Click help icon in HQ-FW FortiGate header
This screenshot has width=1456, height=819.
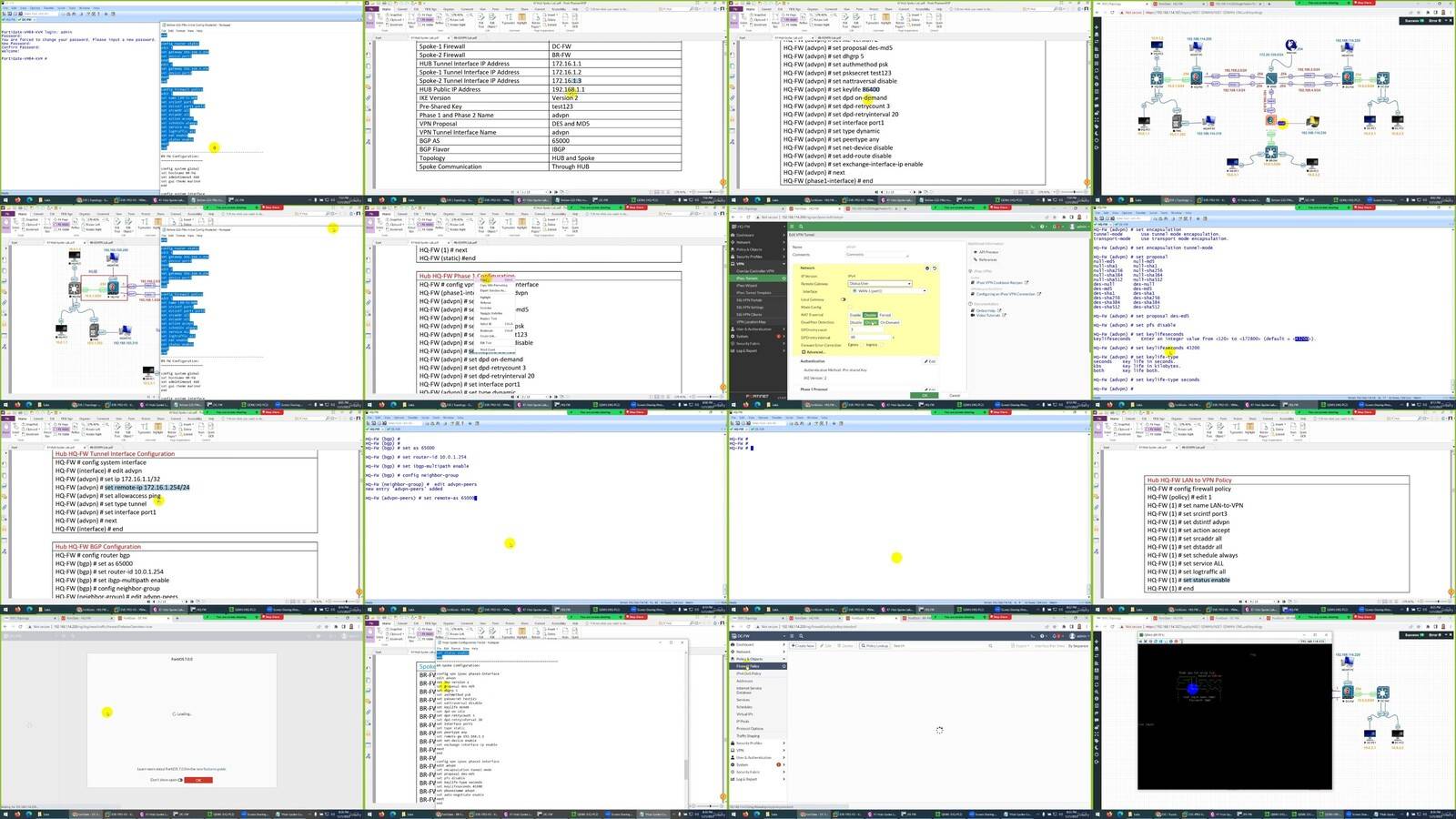(1043, 227)
